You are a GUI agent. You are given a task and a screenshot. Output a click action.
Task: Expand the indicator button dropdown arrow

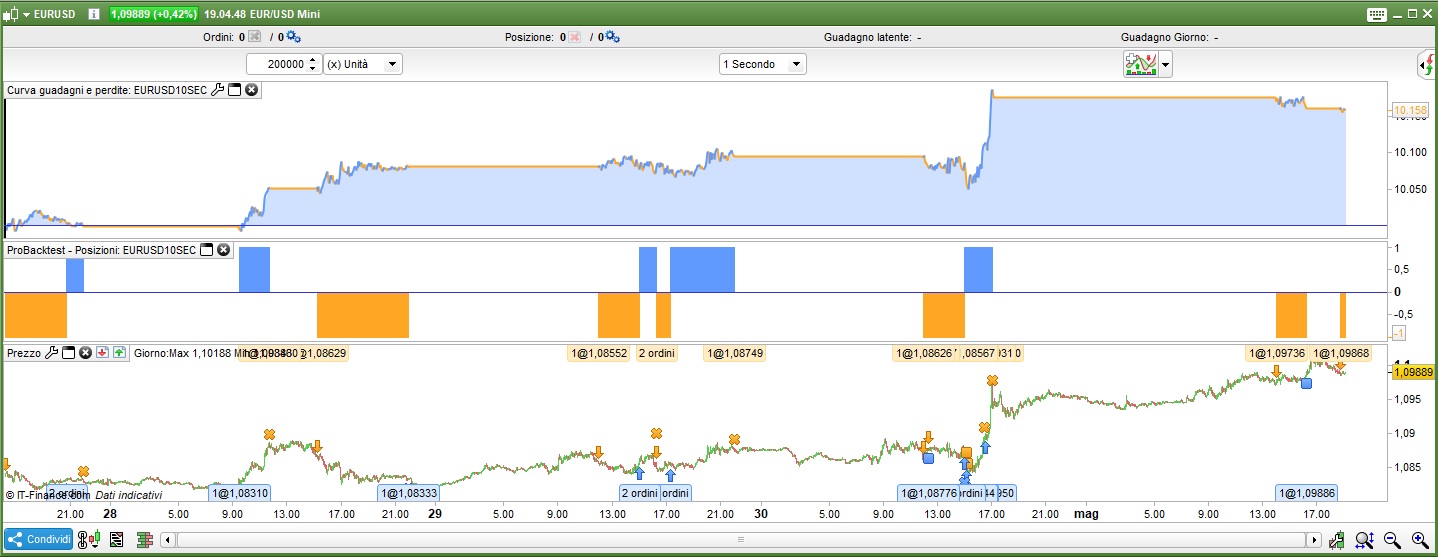1165,65
